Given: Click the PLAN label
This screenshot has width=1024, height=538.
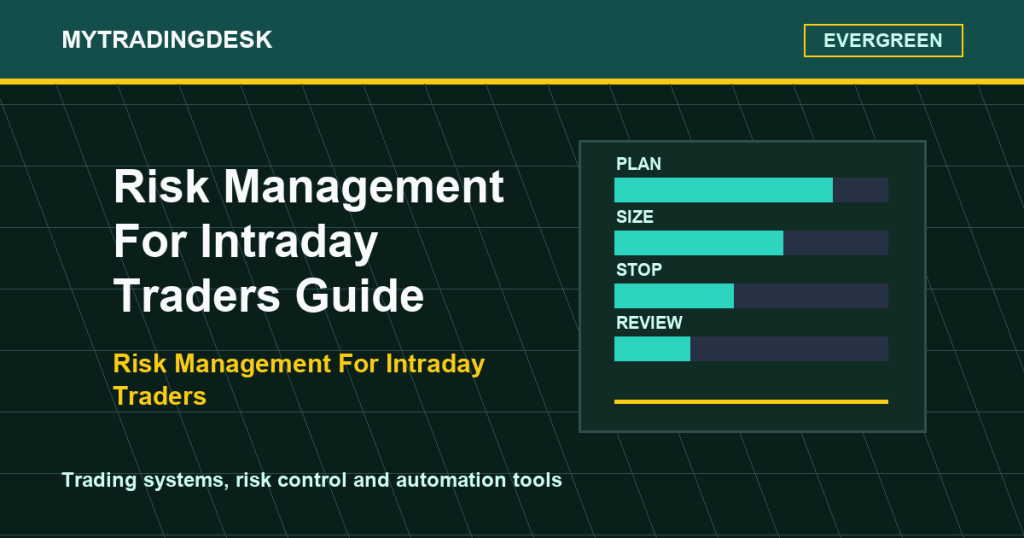Looking at the screenshot, I should 638,164.
